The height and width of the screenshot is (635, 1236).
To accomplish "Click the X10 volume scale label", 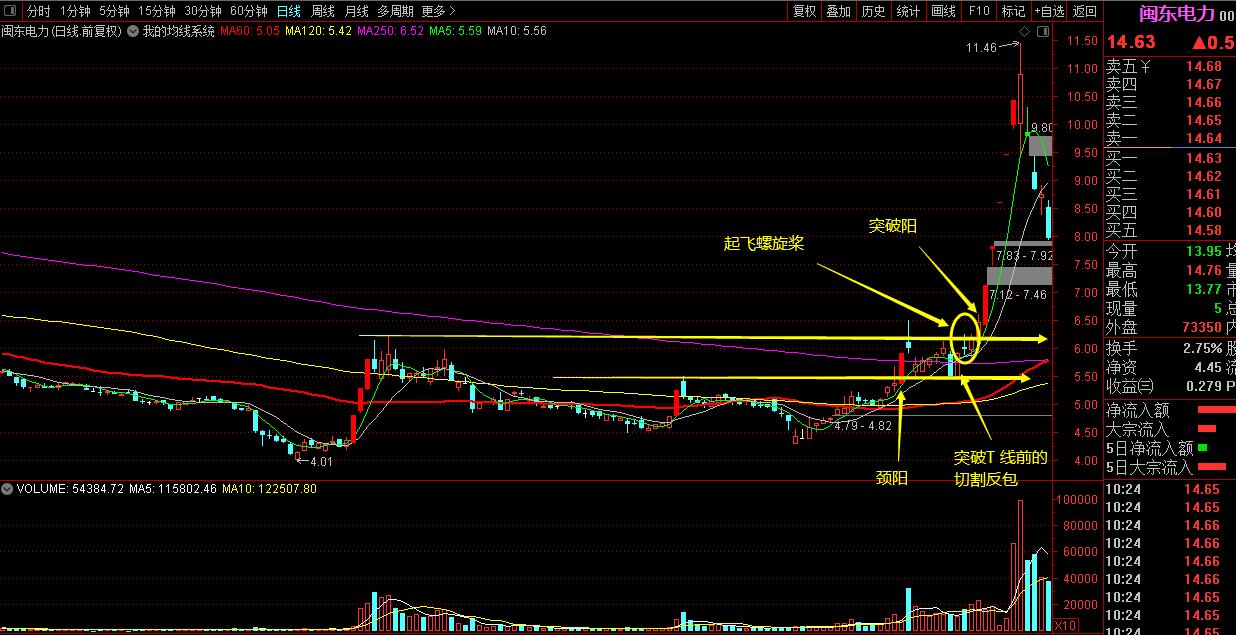I will coord(1067,626).
